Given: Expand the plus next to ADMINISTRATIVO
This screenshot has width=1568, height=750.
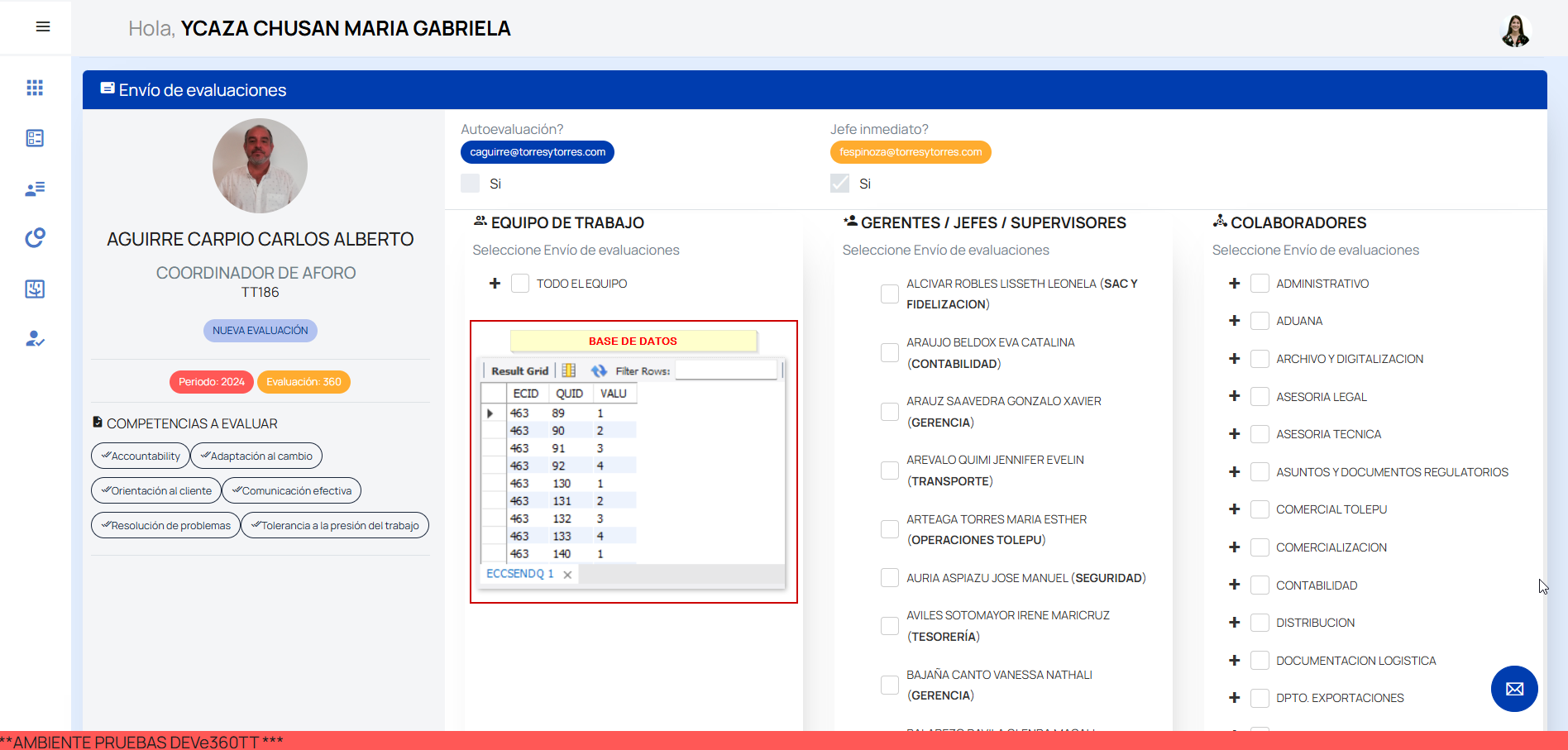Looking at the screenshot, I should click(x=1234, y=283).
